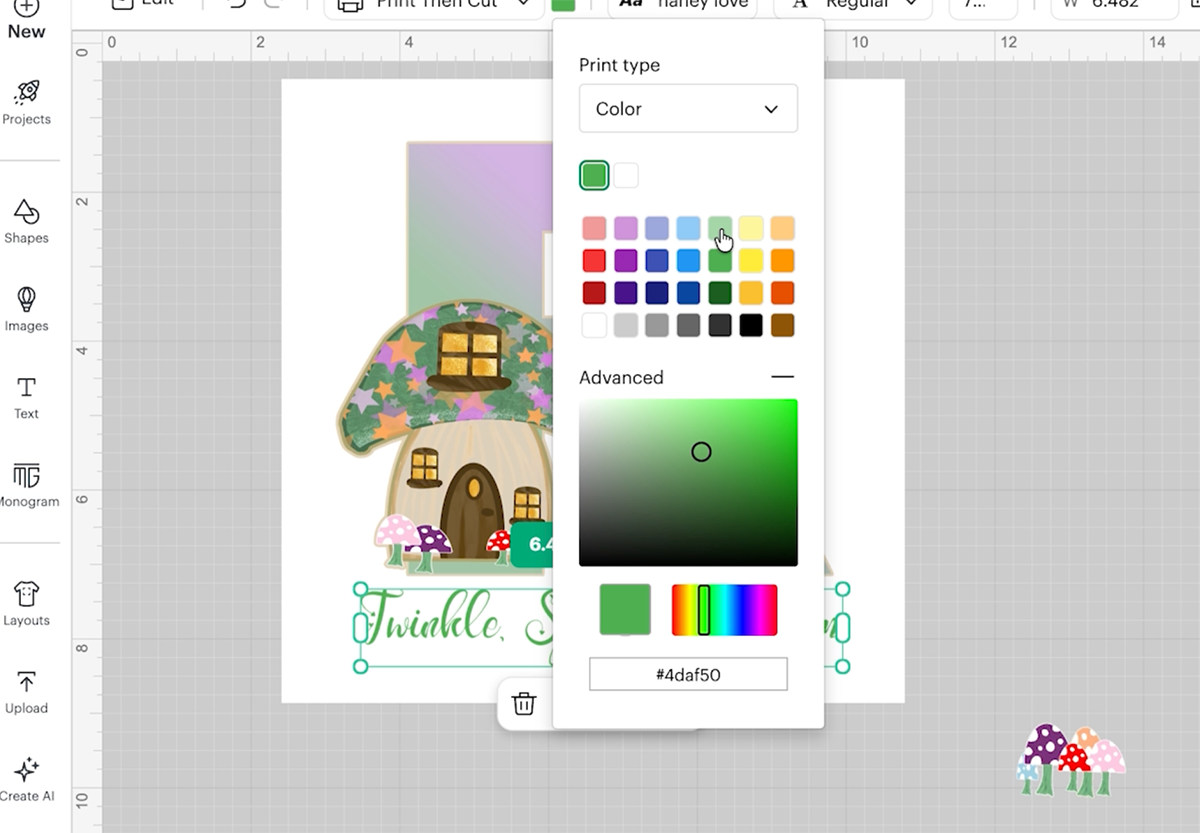This screenshot has width=1200, height=833.
Task: Select the mushroom house image on canvas
Action: (x=445, y=435)
